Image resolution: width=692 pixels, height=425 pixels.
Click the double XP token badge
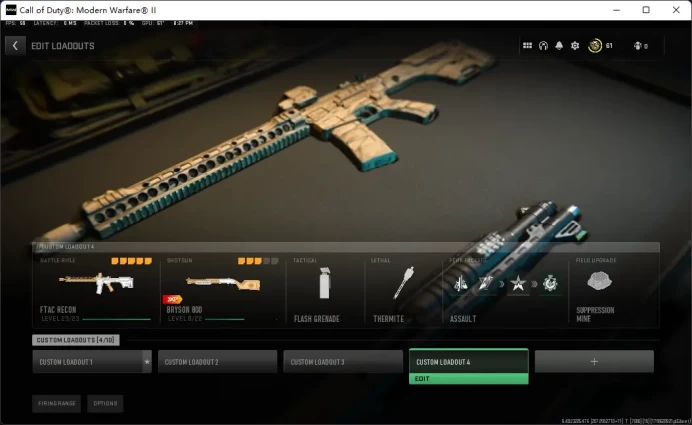pos(173,300)
